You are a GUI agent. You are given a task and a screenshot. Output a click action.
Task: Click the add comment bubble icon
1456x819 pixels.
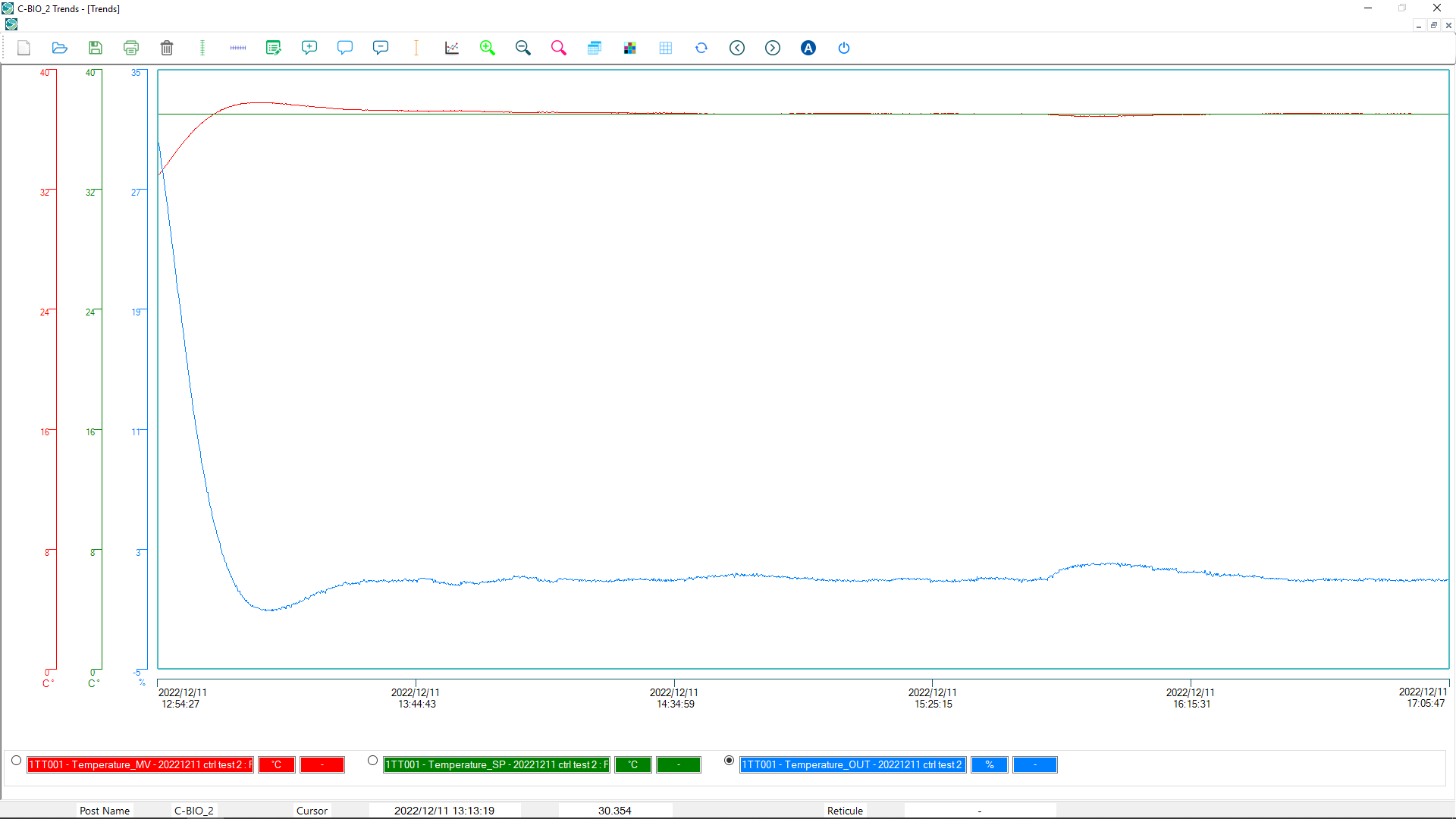309,48
